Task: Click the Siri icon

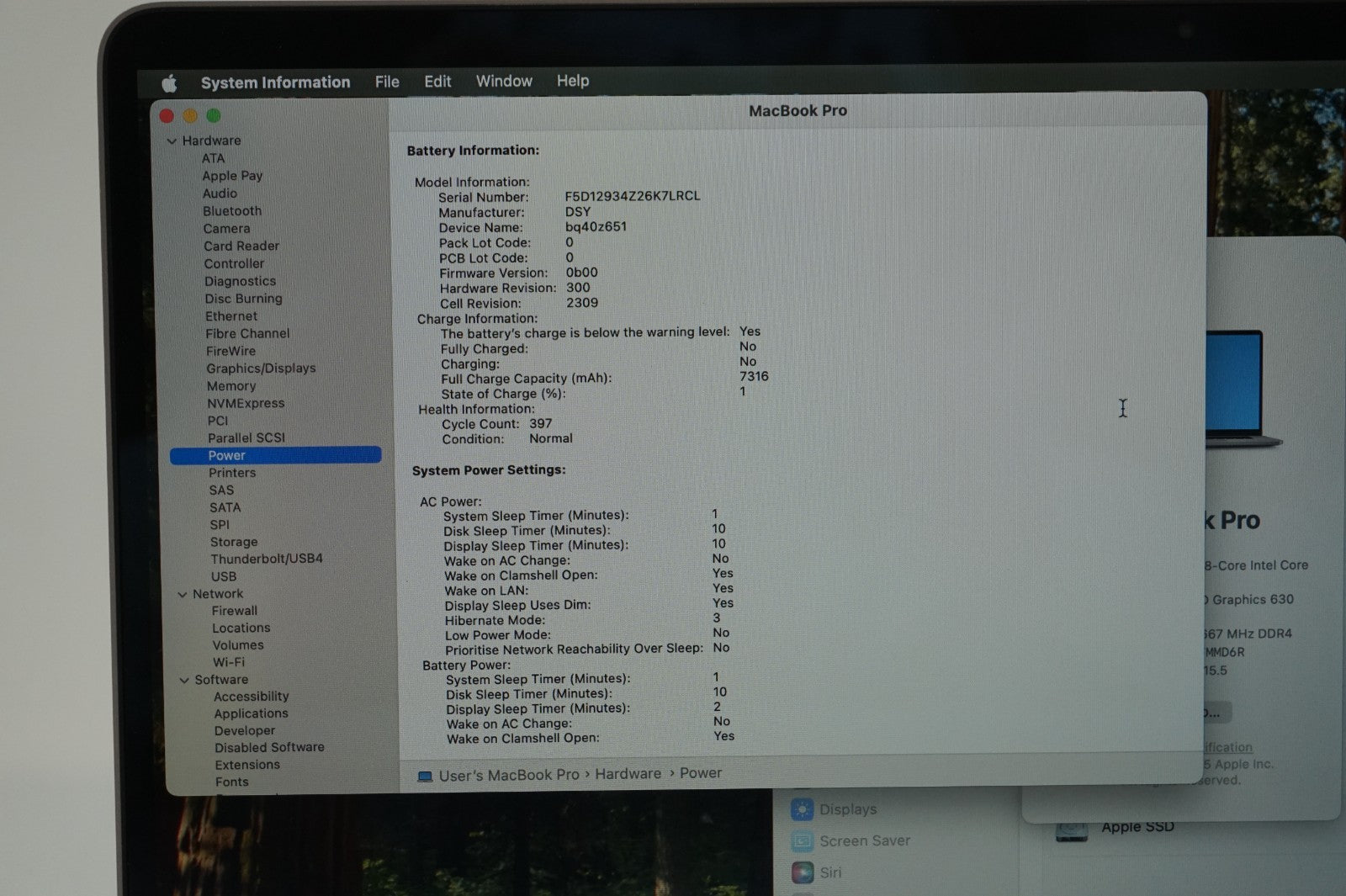Action: (x=803, y=872)
